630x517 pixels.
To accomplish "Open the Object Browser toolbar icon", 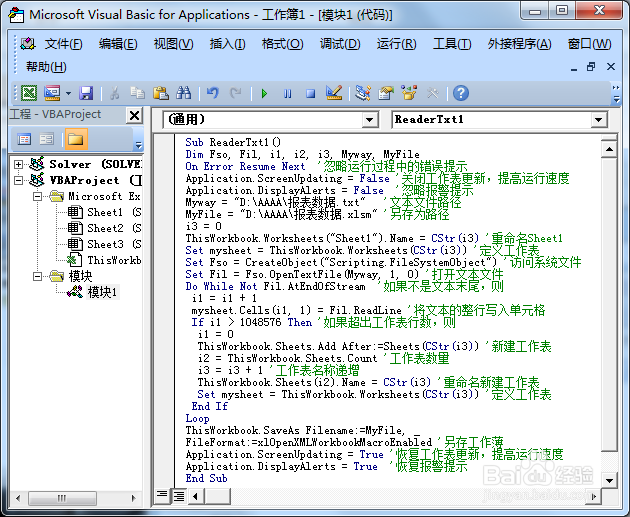I will 409,93.
